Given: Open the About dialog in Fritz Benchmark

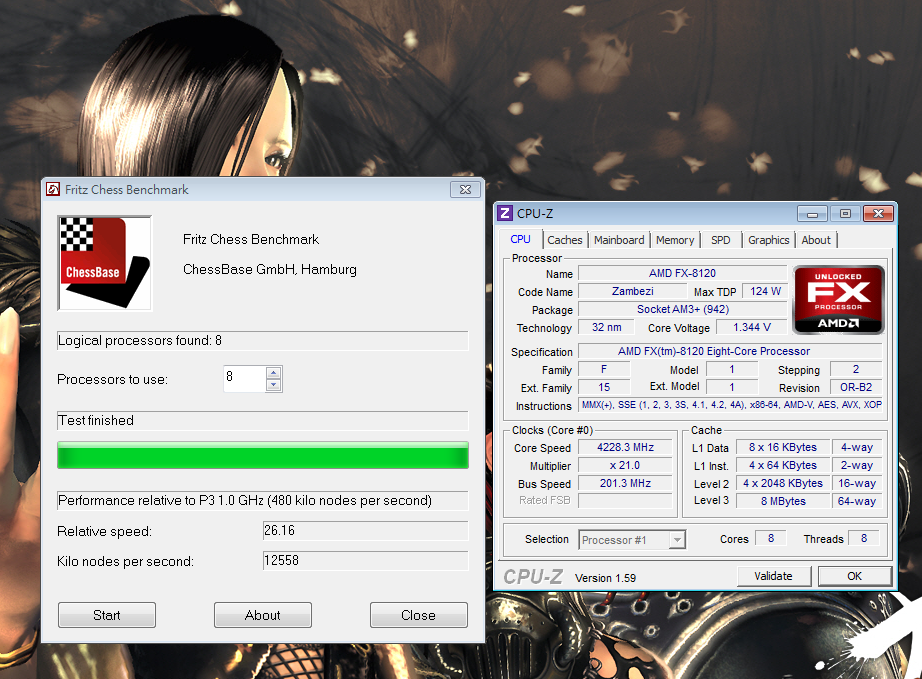Looking at the screenshot, I should tap(262, 615).
